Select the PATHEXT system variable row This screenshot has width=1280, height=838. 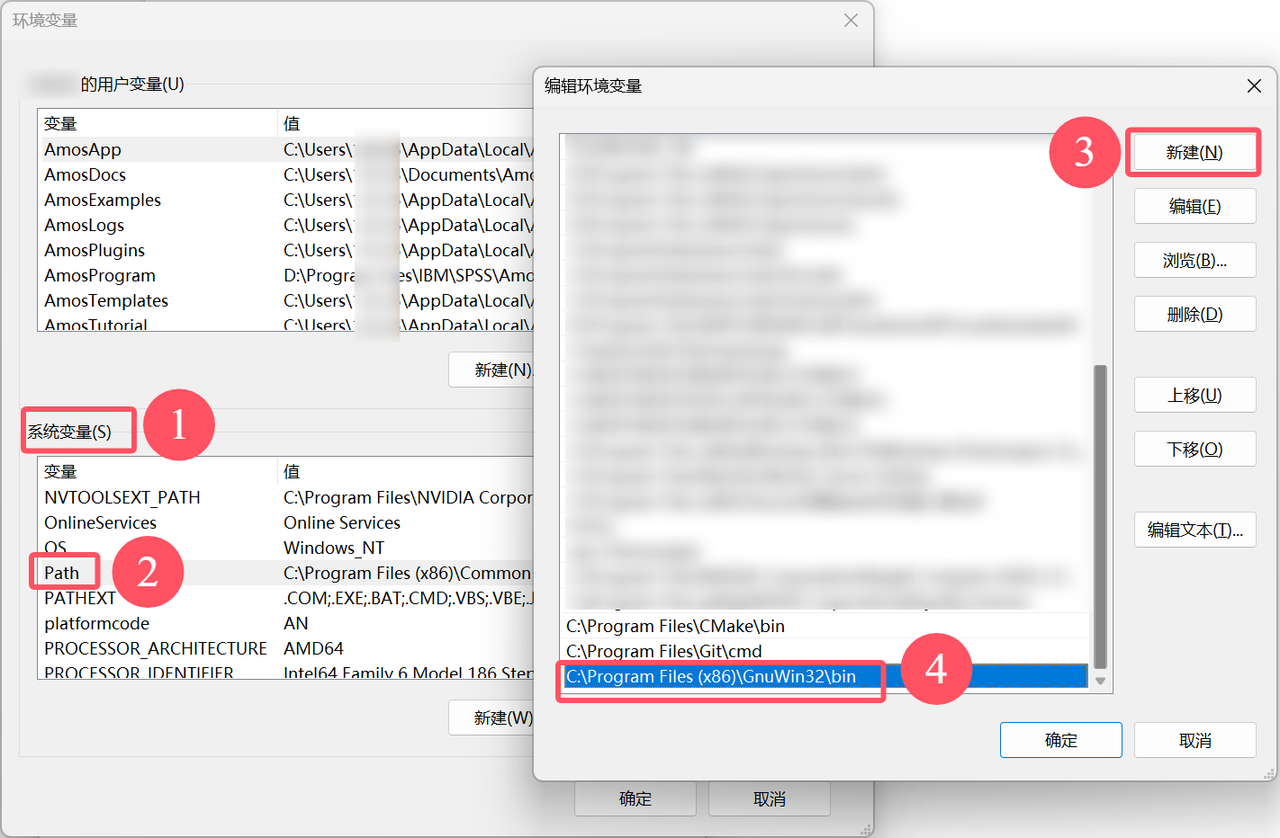pos(286,598)
